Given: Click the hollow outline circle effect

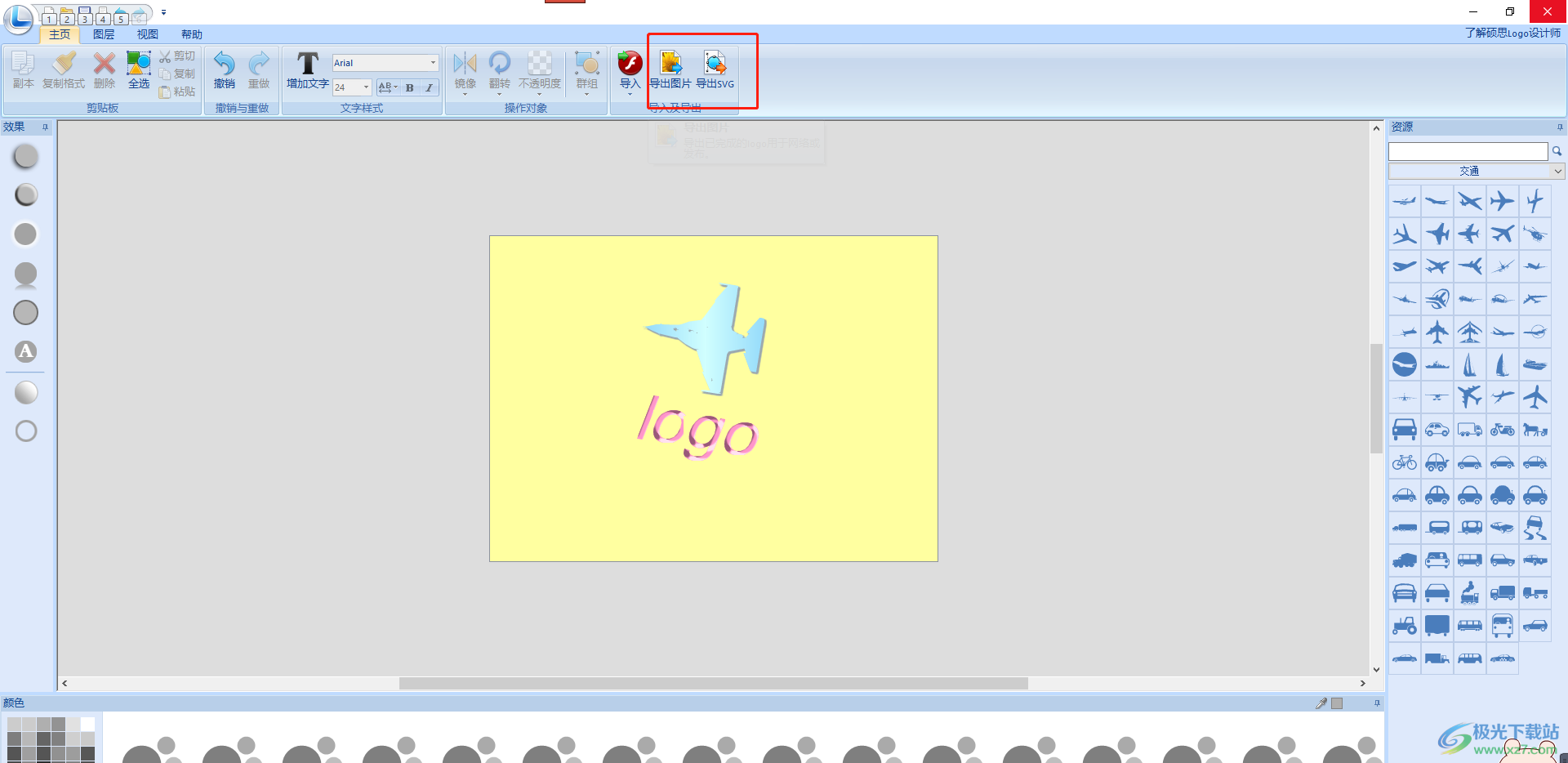Looking at the screenshot, I should [x=26, y=431].
